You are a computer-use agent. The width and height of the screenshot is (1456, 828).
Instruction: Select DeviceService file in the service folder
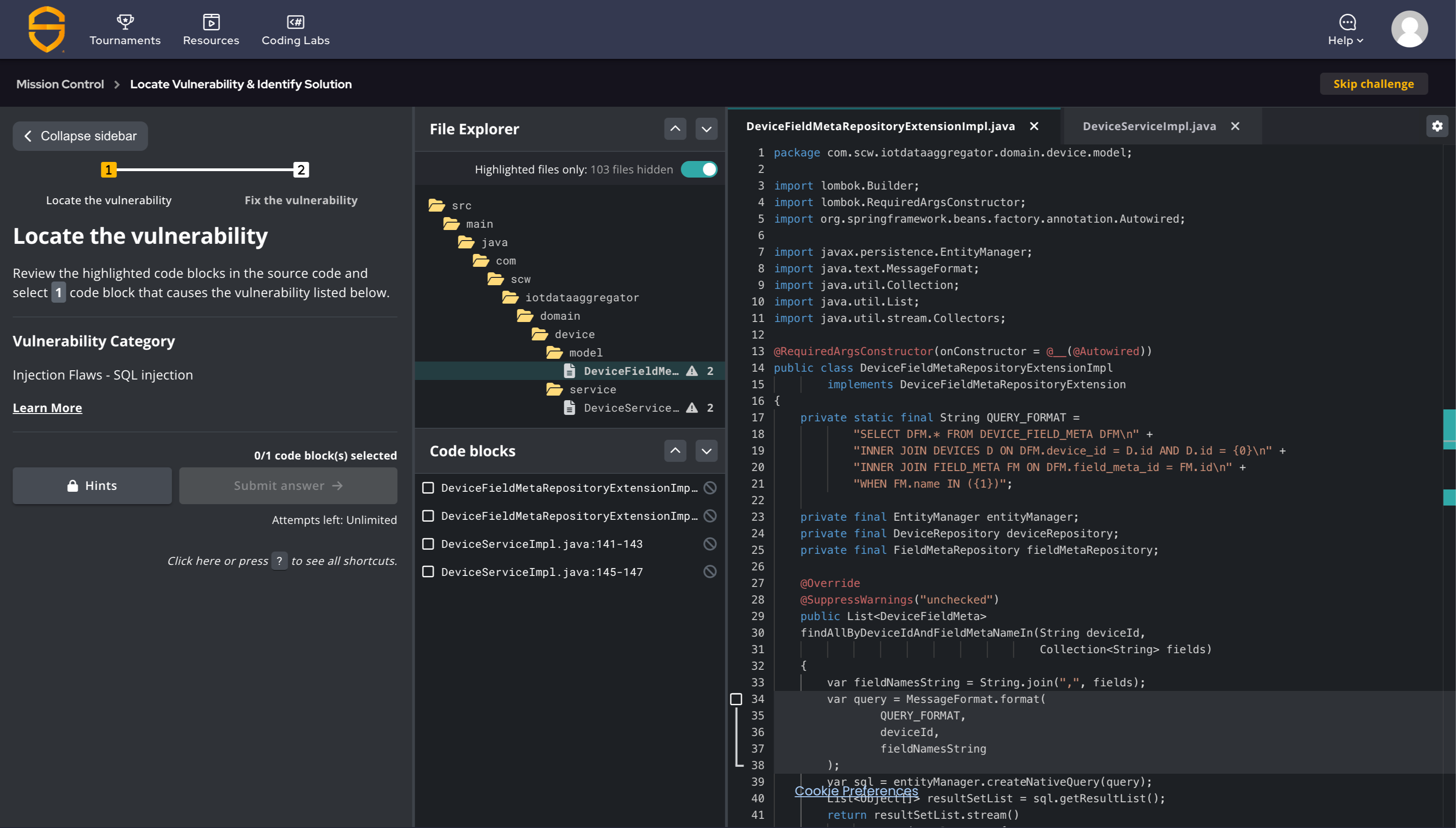coord(631,408)
